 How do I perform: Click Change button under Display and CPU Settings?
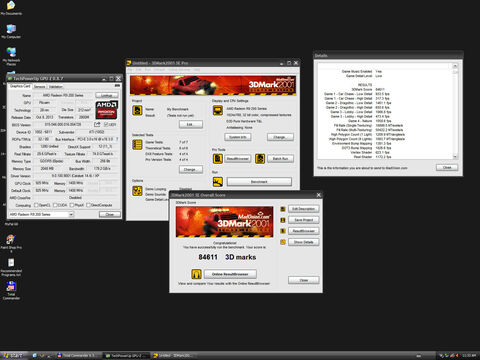[280, 137]
